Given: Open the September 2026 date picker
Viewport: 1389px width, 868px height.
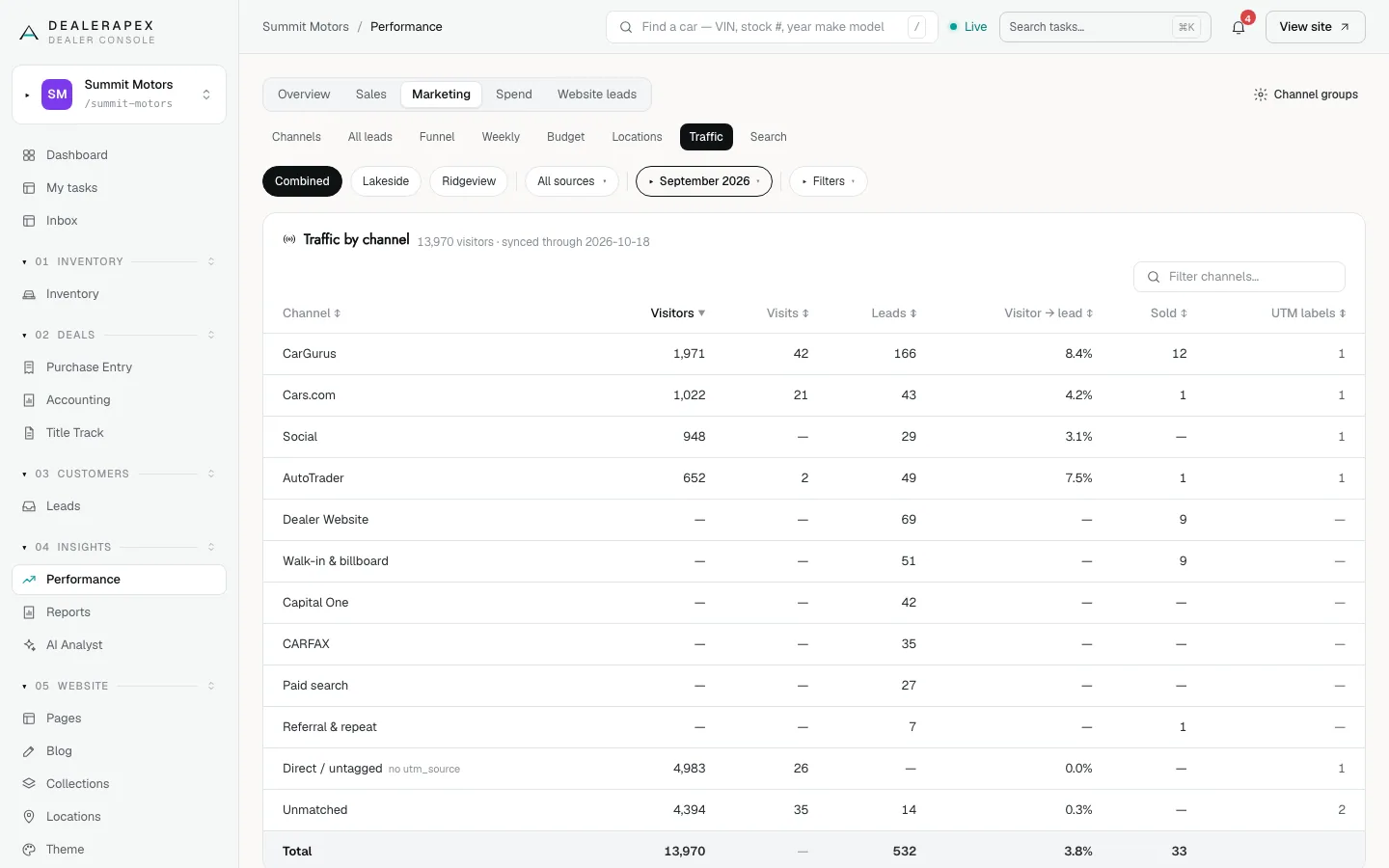Looking at the screenshot, I should [x=704, y=181].
